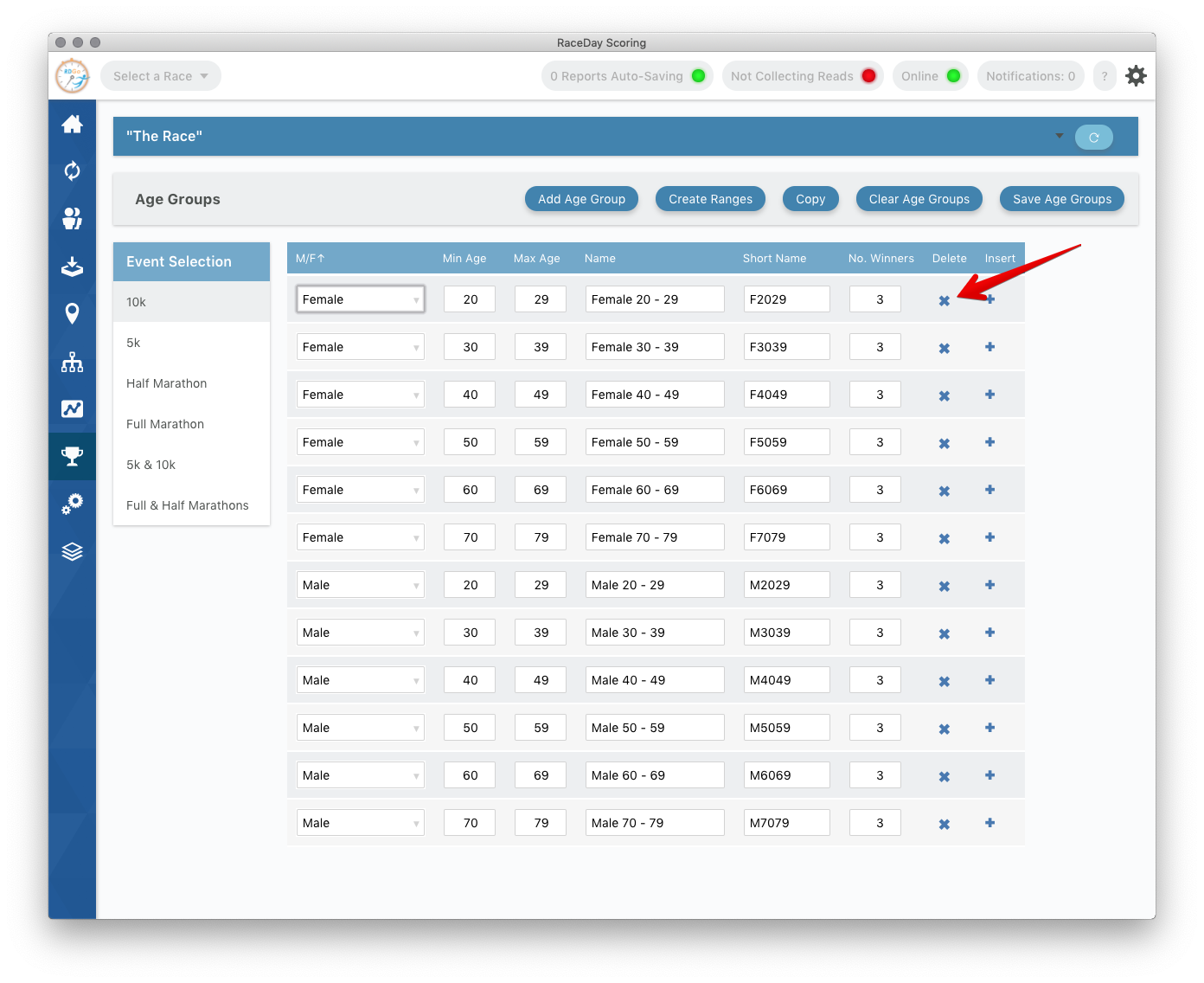Click the Short Name field M5059
The width and height of the screenshot is (1204, 983).
(x=786, y=728)
